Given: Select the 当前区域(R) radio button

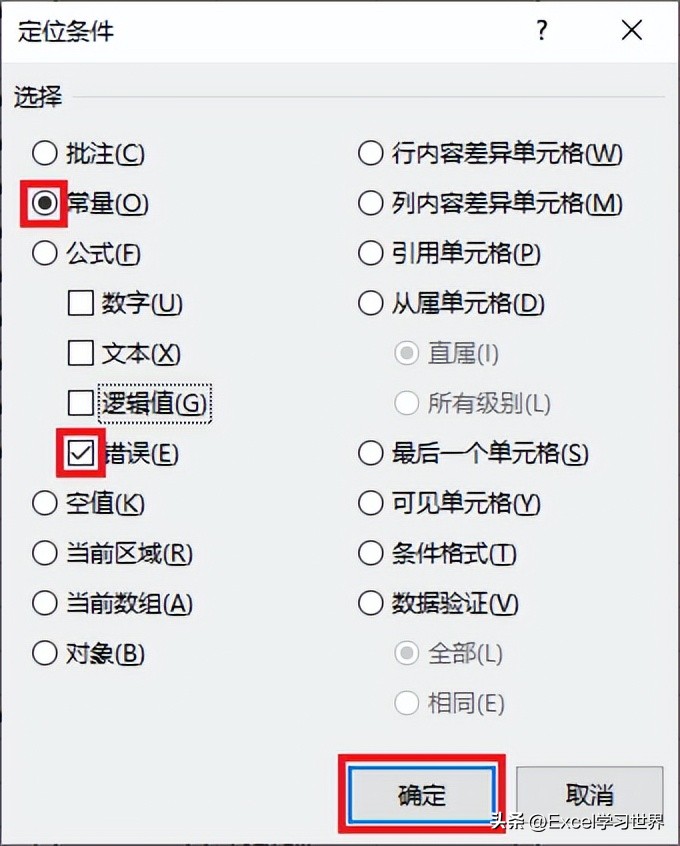Looking at the screenshot, I should 45,554.
